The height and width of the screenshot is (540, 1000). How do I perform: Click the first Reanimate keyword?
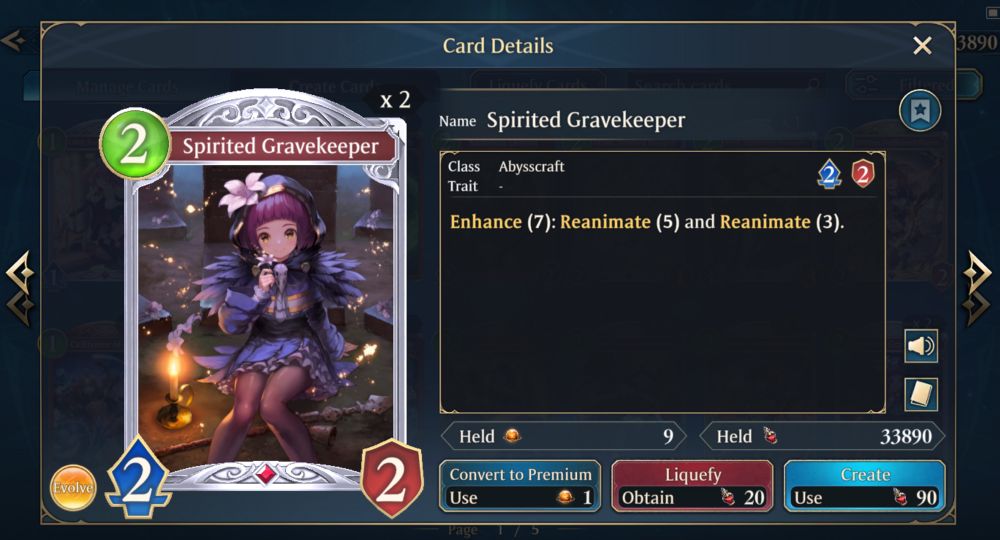605,222
